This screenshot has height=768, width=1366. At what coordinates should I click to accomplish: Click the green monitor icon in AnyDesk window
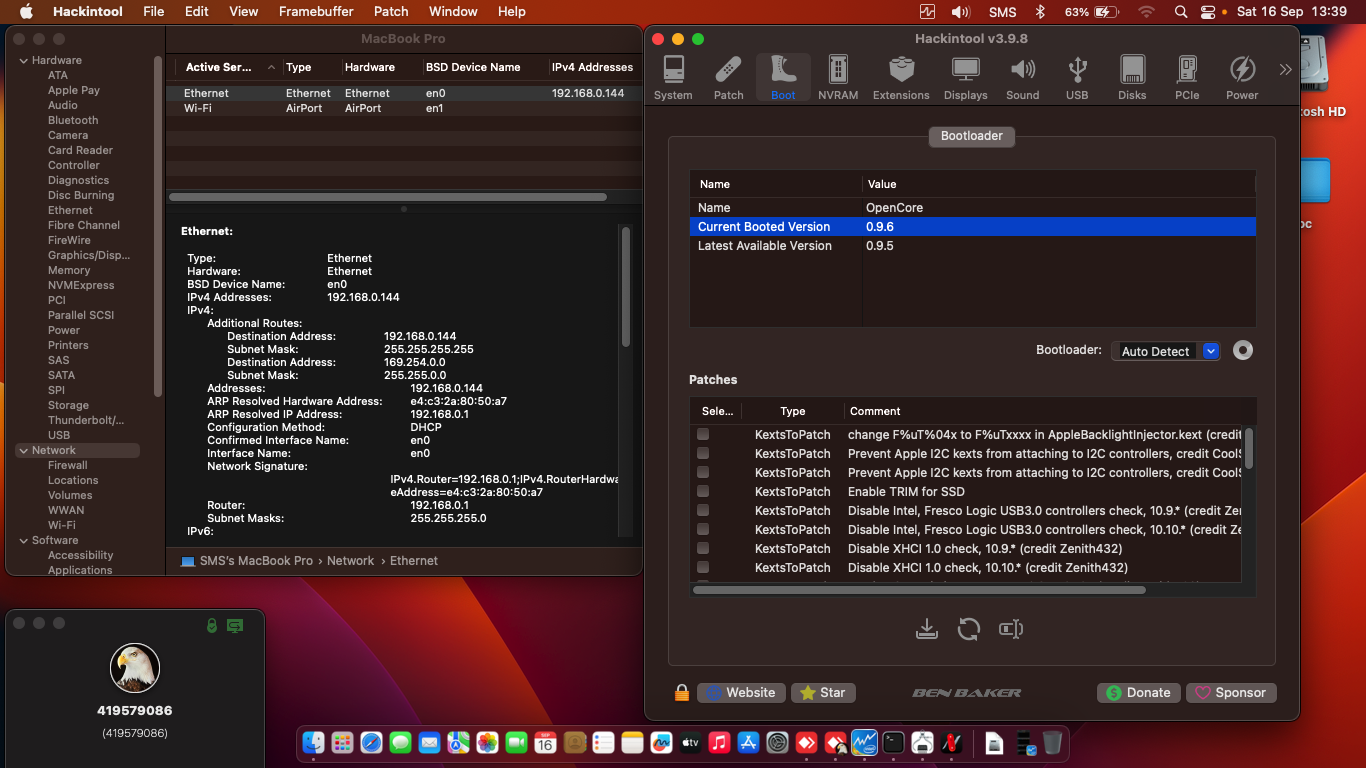click(235, 626)
